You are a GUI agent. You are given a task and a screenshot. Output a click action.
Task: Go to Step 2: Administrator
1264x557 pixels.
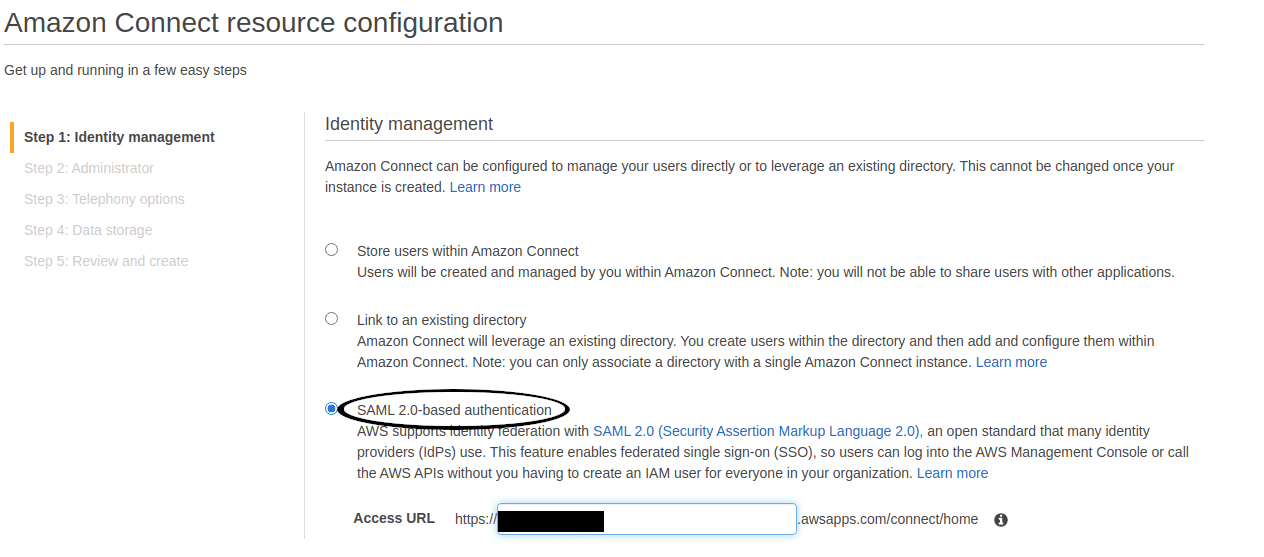coord(89,168)
